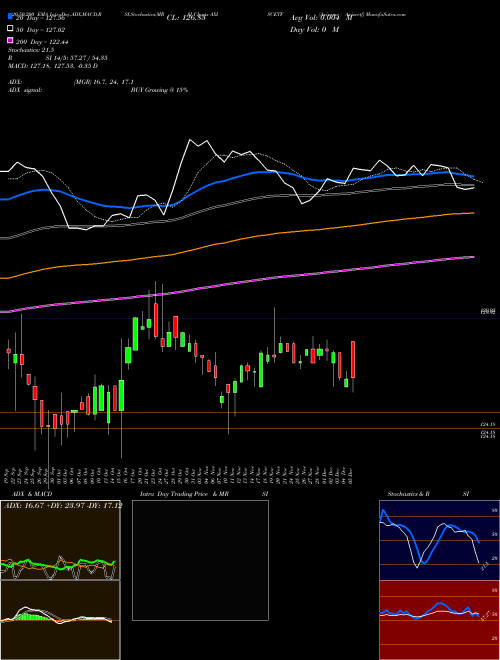This screenshot has height=660, width=500.
Task: Open the blue Stochastics mini chart
Action: 439,540
